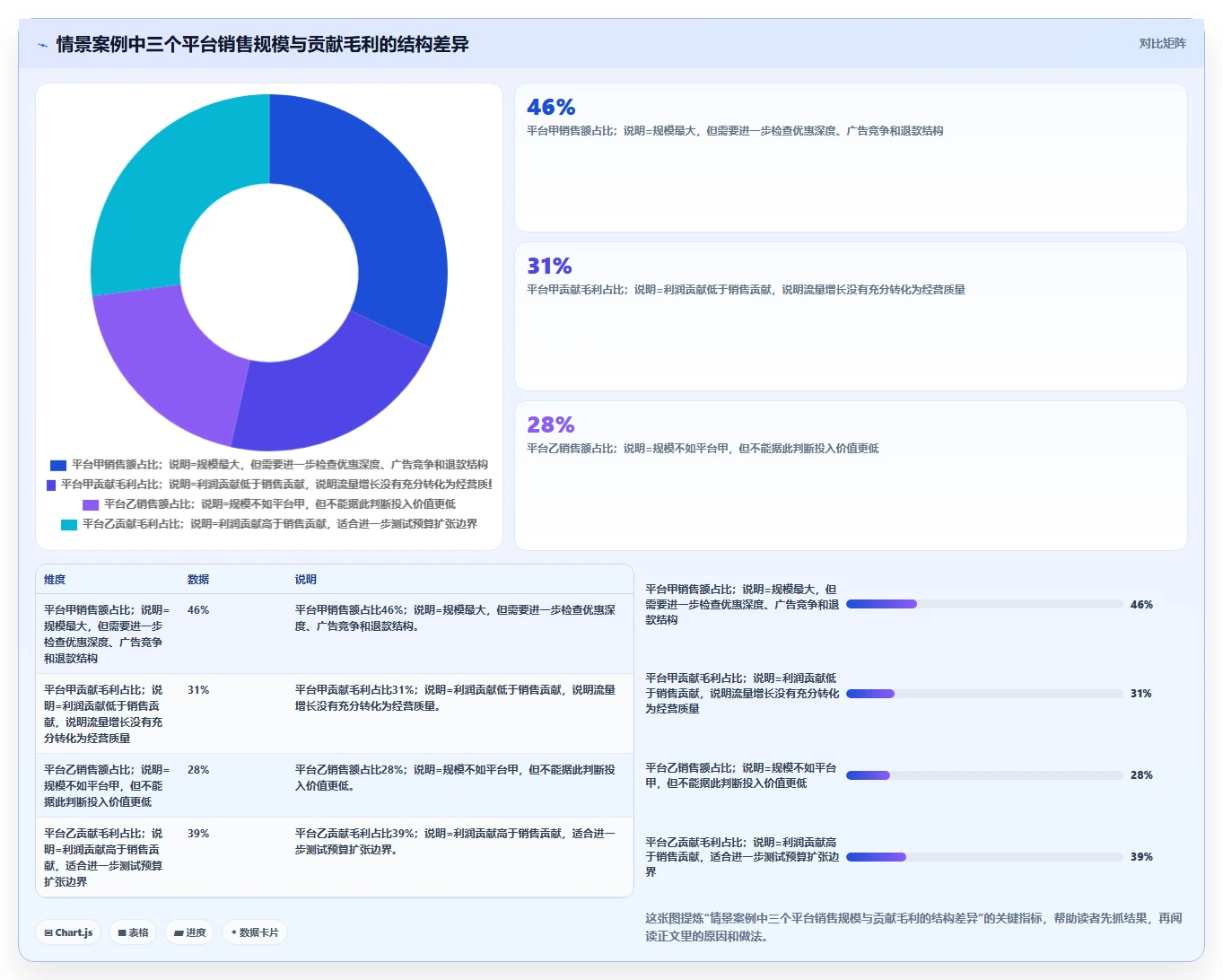Click the 28% progress bar
The height and width of the screenshot is (980, 1223).
[x=984, y=774]
